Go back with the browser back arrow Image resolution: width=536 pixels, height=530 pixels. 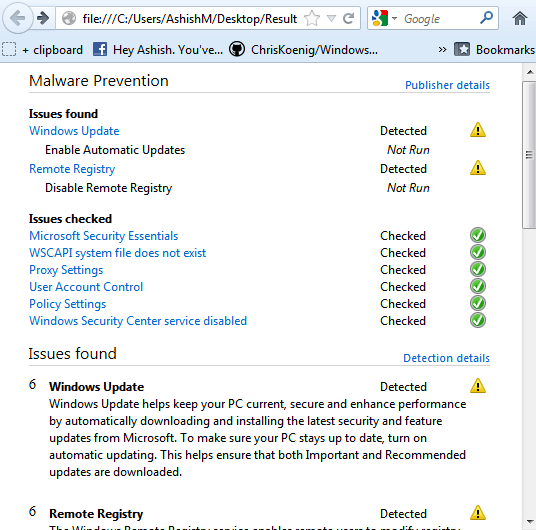click(17, 18)
